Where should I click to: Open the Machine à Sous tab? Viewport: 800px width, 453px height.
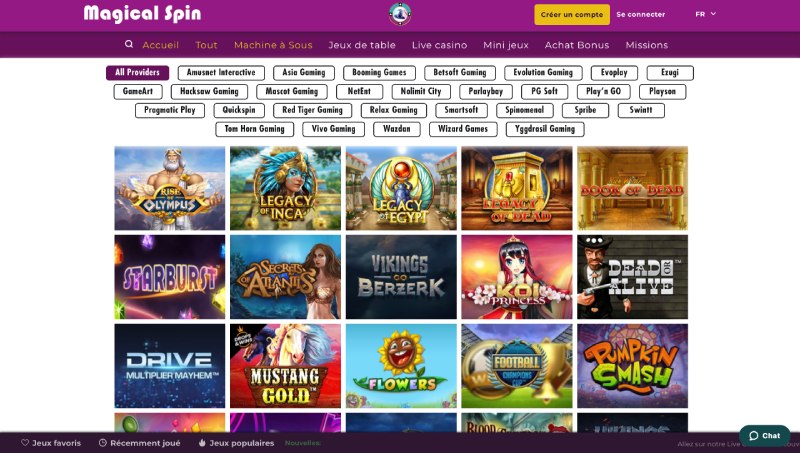[x=273, y=45]
